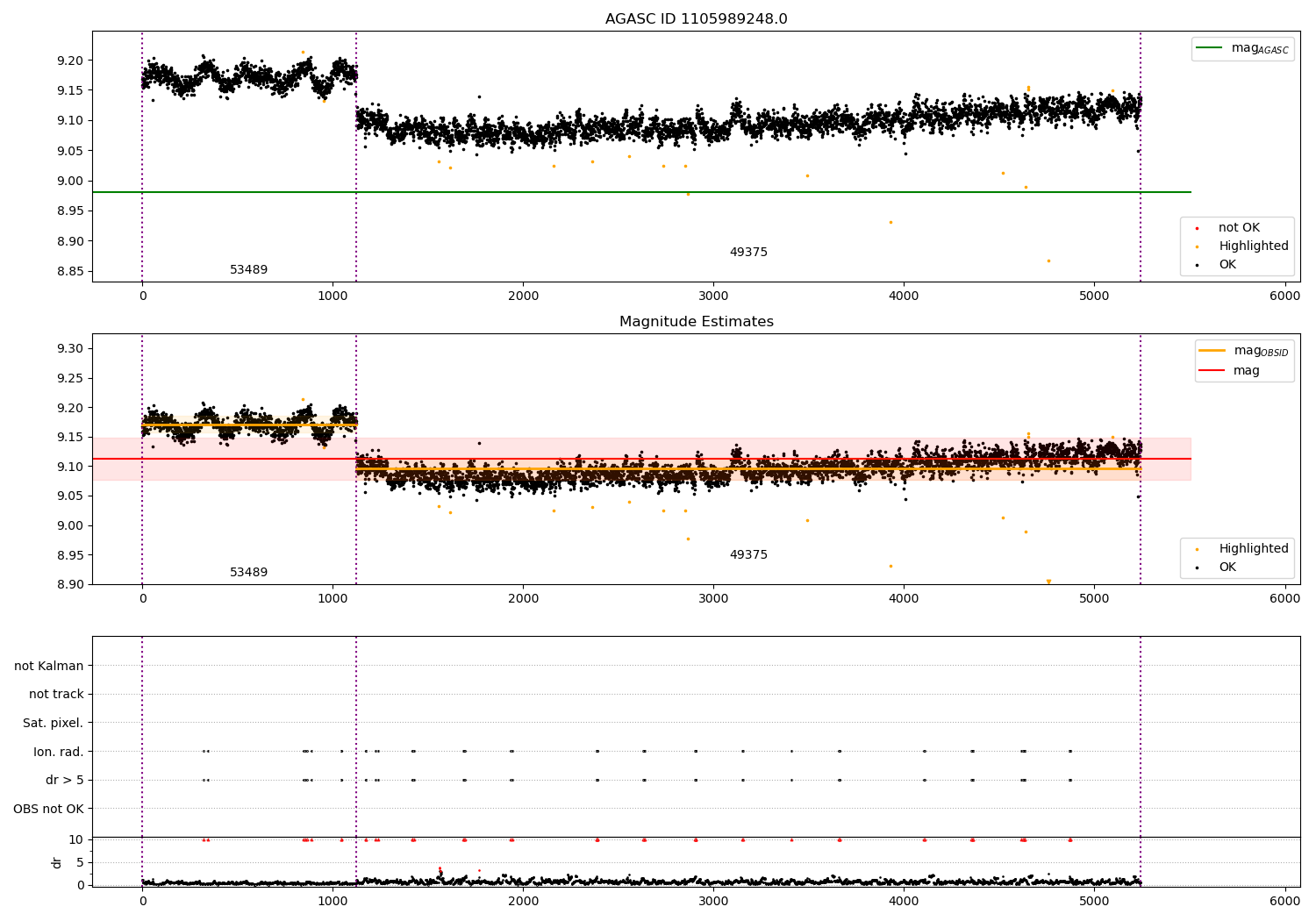Select the mag AGASC legend label
This screenshot has width=1316, height=921.
(x=1260, y=49)
